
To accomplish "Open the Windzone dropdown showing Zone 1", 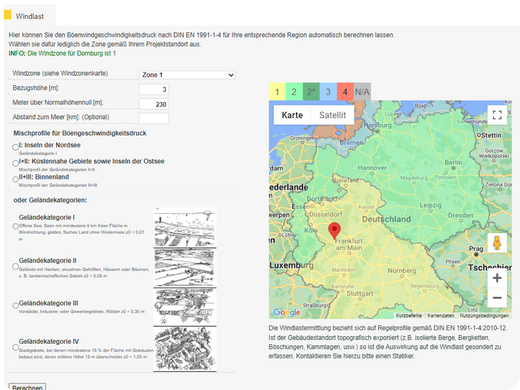I will [187, 75].
